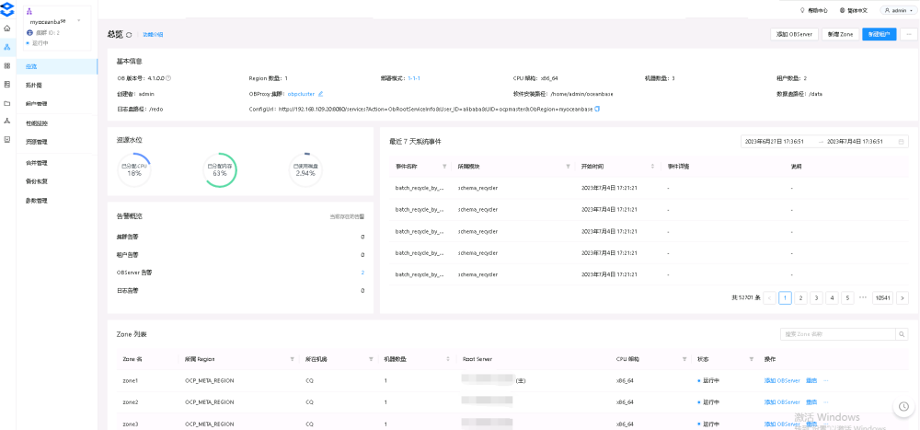This screenshot has height=430, width=920.
Task: Click the 新增 Zone button
Action: click(x=840, y=35)
